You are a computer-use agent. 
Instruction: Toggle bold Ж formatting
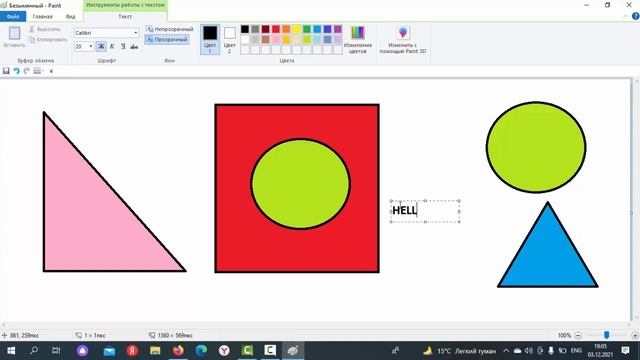point(101,47)
